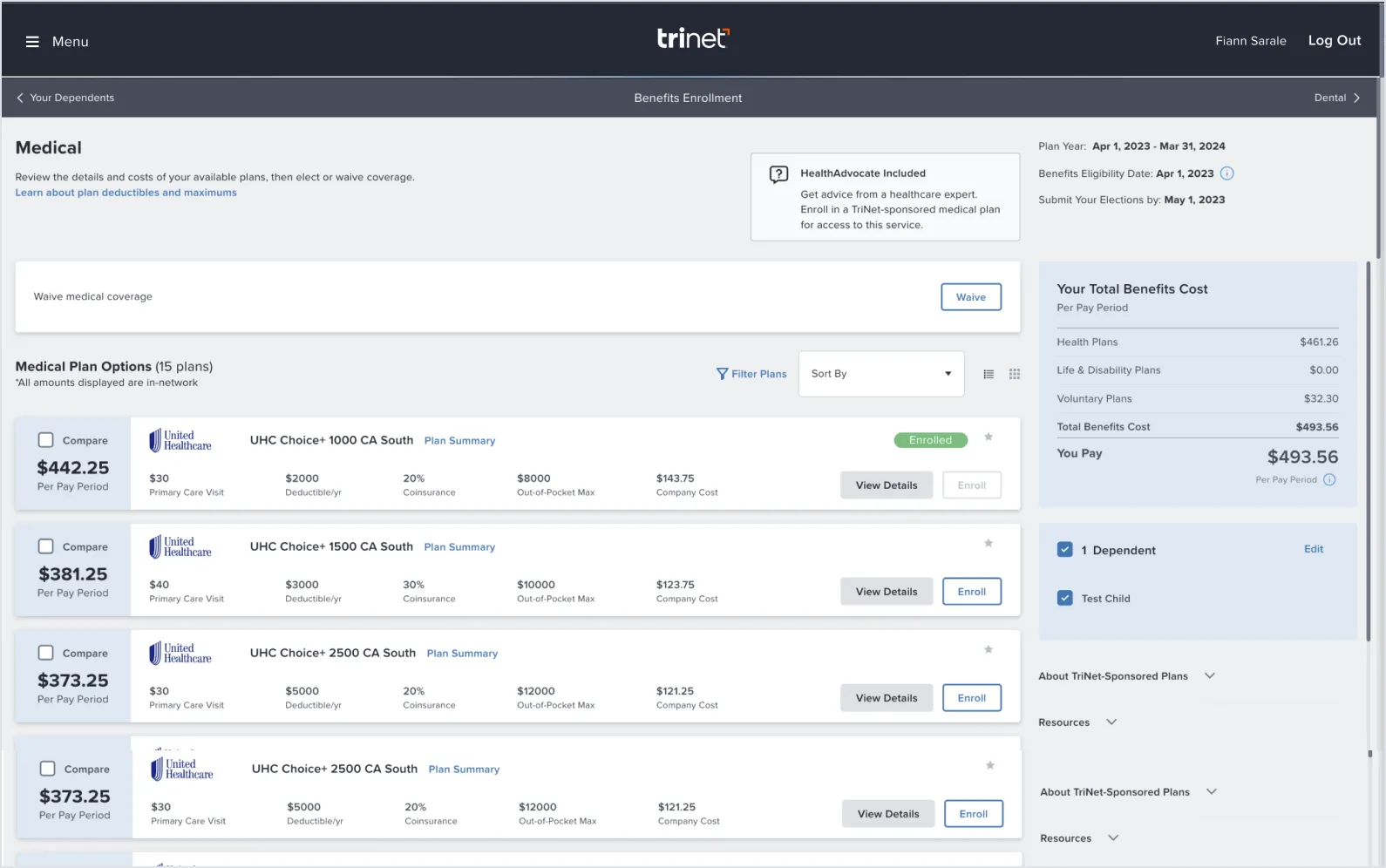Viewport: 1386px width, 868px height.
Task: Uncheck the 1 Dependent checkbox
Action: (x=1064, y=550)
